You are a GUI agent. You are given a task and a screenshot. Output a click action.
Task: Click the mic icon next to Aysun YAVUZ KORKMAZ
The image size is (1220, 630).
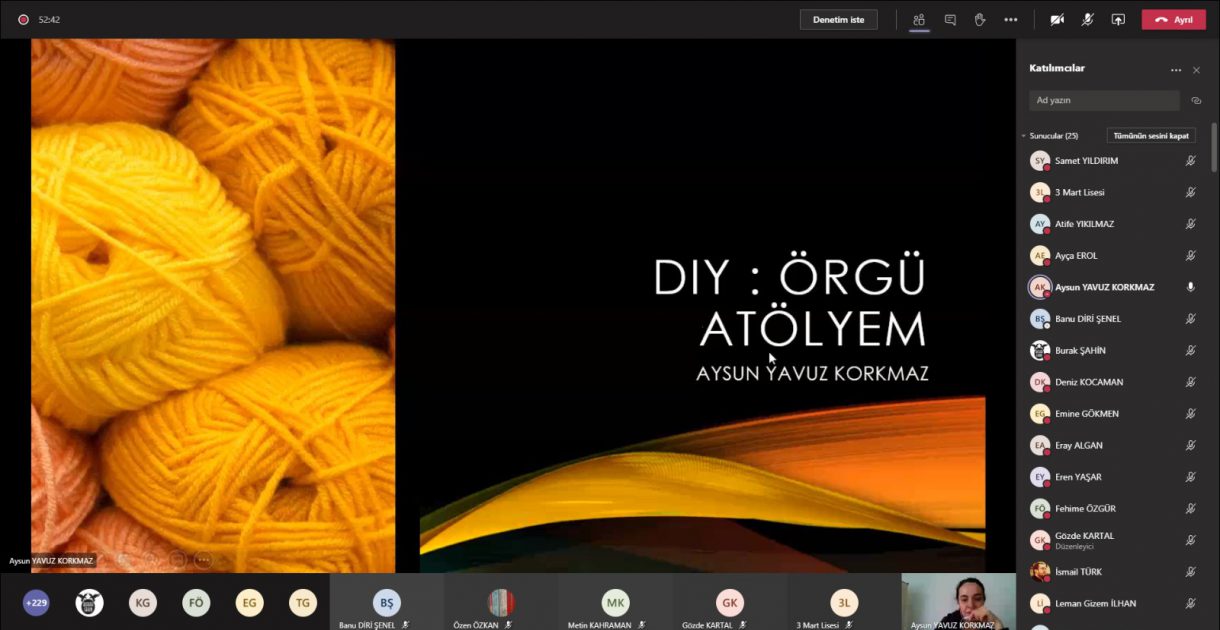1190,287
